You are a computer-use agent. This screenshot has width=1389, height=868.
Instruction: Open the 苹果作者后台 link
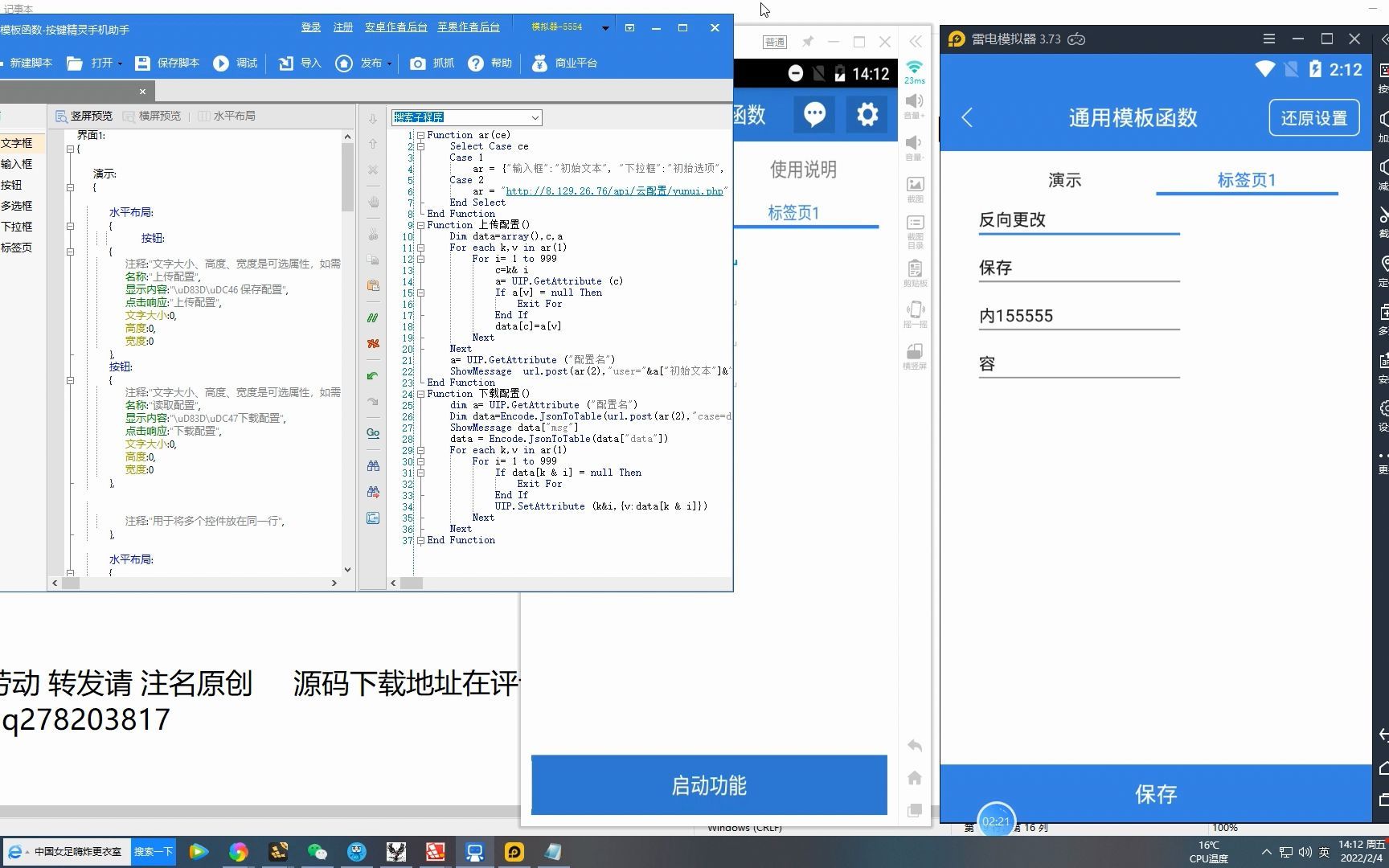pyautogui.click(x=468, y=27)
